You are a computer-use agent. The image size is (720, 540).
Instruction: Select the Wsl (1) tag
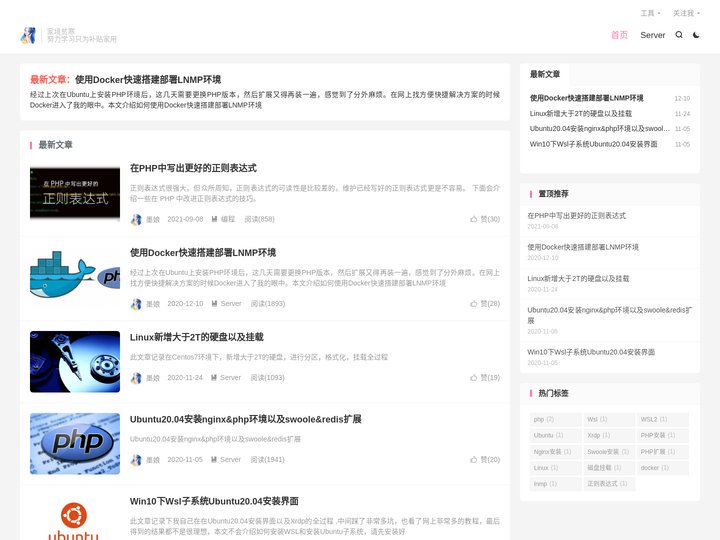pyautogui.click(x=609, y=420)
